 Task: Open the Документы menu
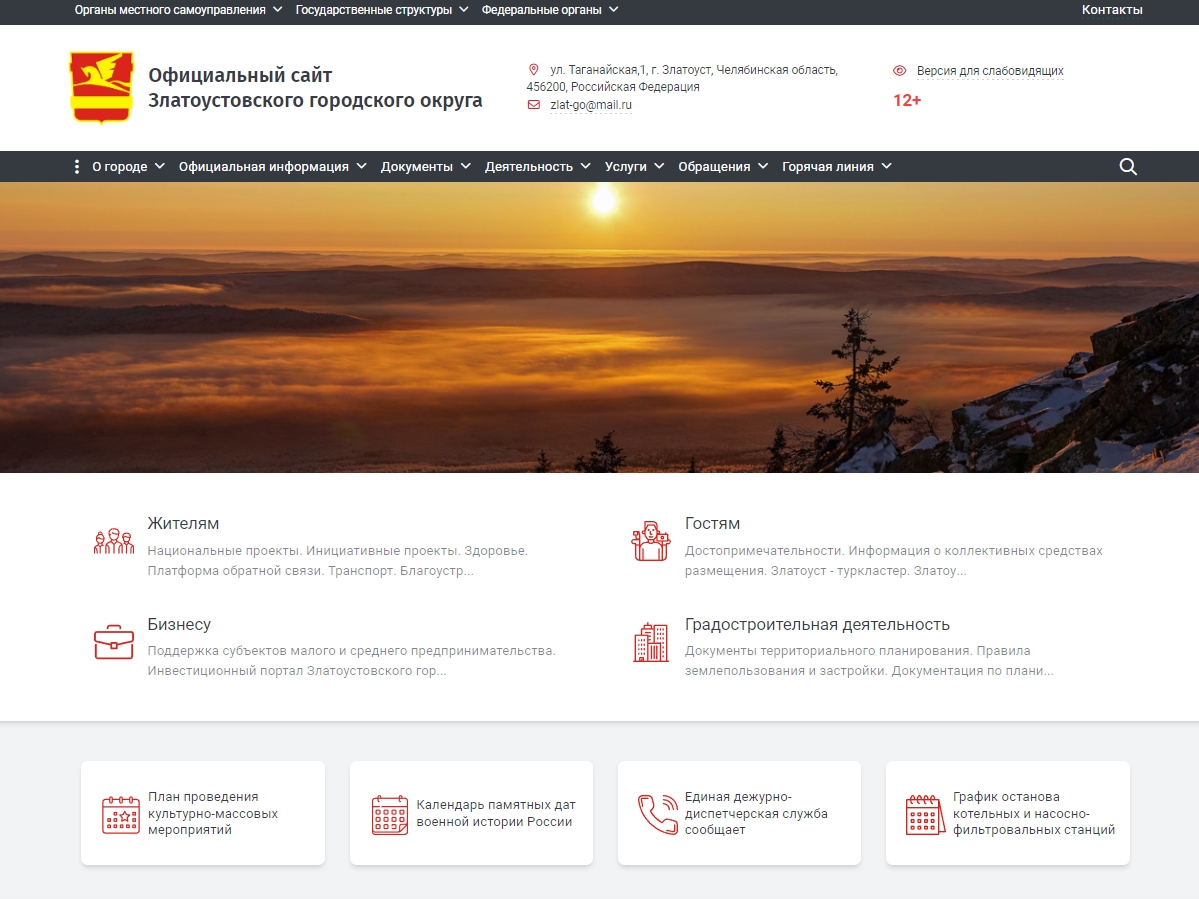[425, 167]
